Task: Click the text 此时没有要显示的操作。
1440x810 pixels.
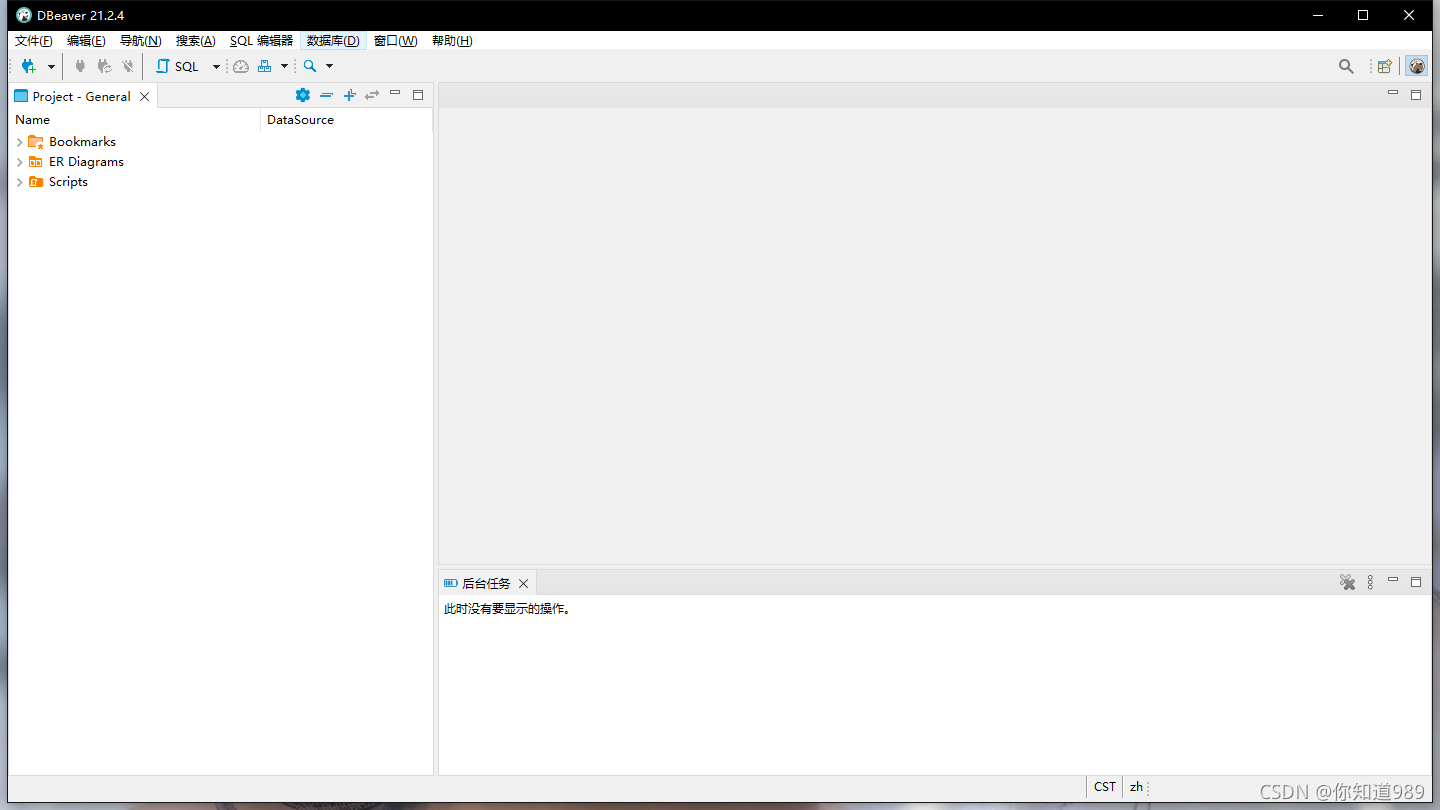Action: click(508, 609)
